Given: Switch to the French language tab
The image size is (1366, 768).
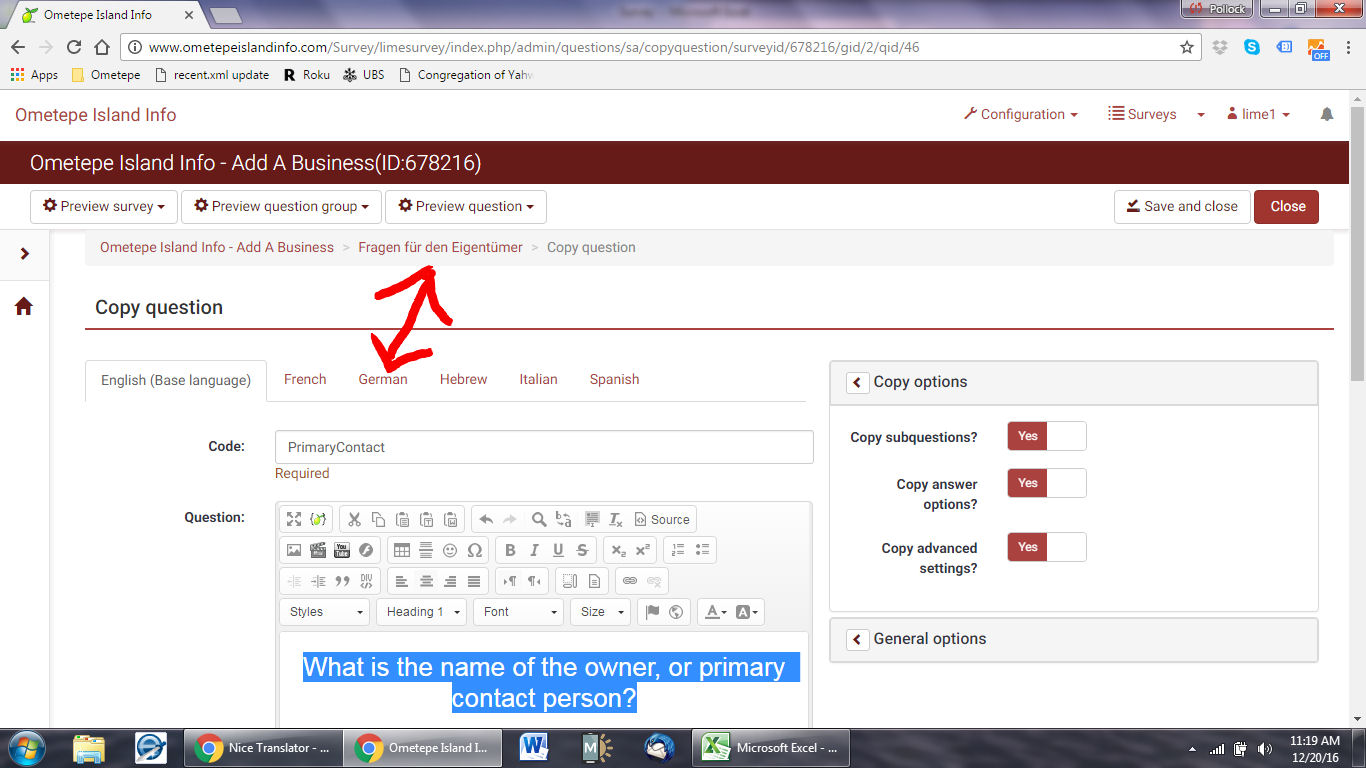Looking at the screenshot, I should pyautogui.click(x=305, y=380).
